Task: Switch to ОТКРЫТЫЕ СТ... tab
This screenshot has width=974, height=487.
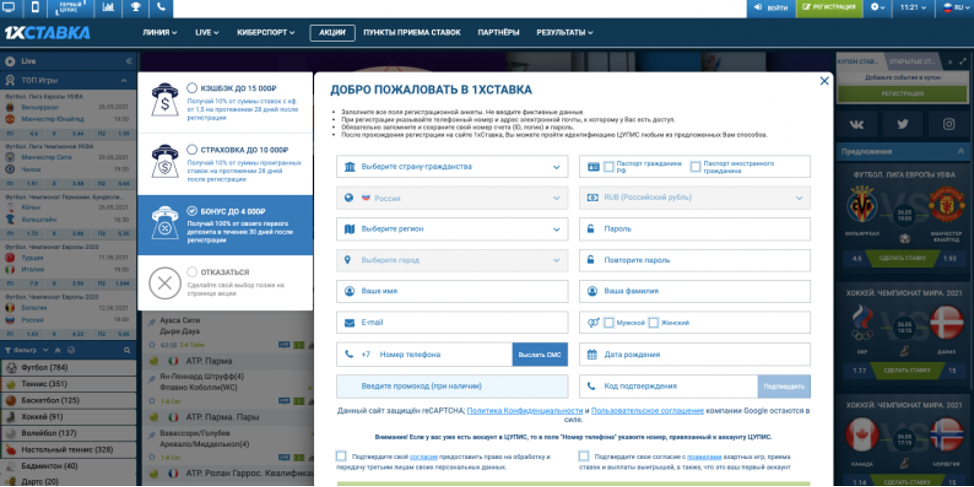Action: (912, 61)
